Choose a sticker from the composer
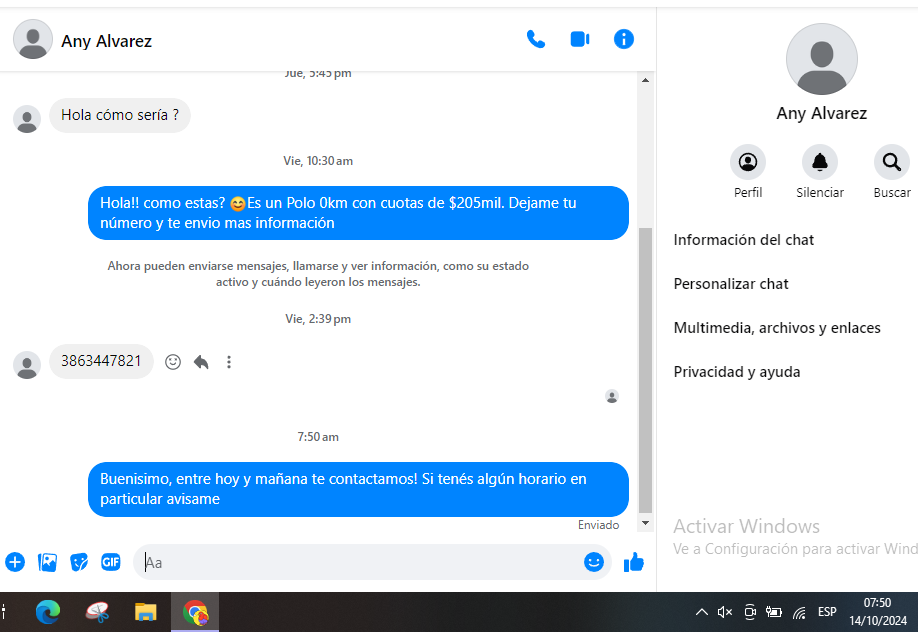The height and width of the screenshot is (632, 918). pos(79,562)
